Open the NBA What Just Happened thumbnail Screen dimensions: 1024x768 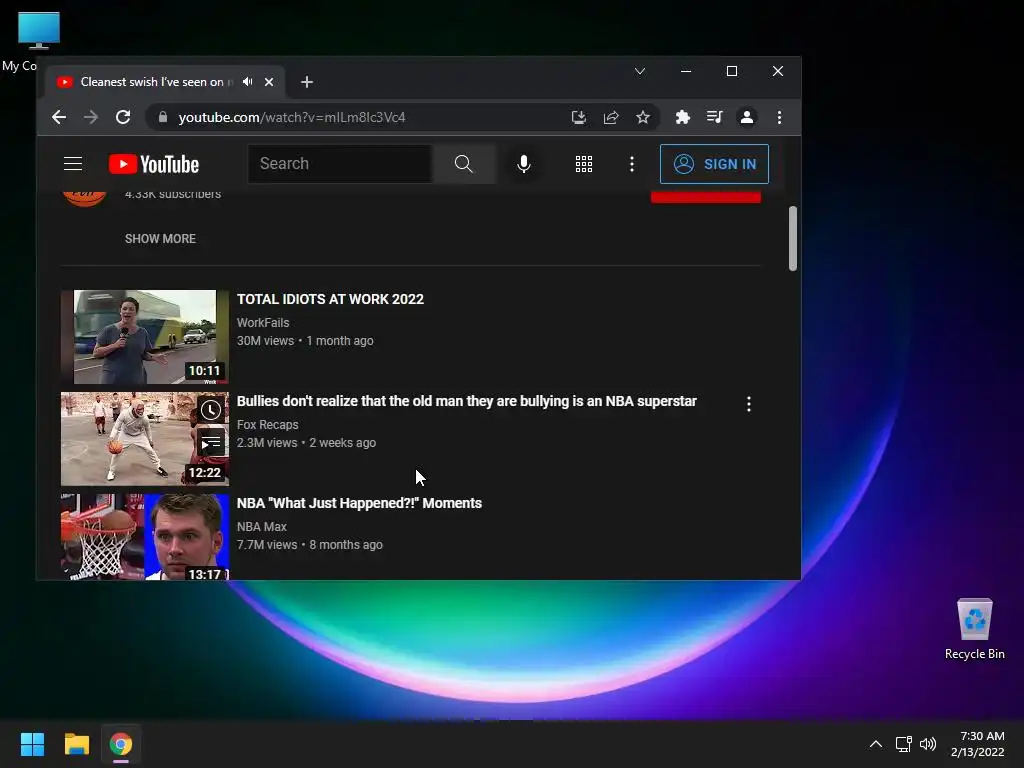click(x=145, y=537)
